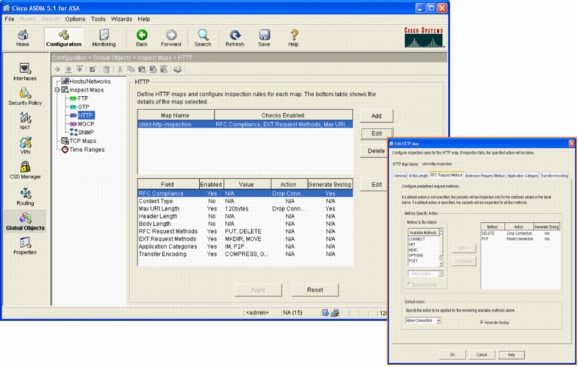Select Time Ranges in the tree
The height and width of the screenshot is (367, 578).
click(x=83, y=149)
